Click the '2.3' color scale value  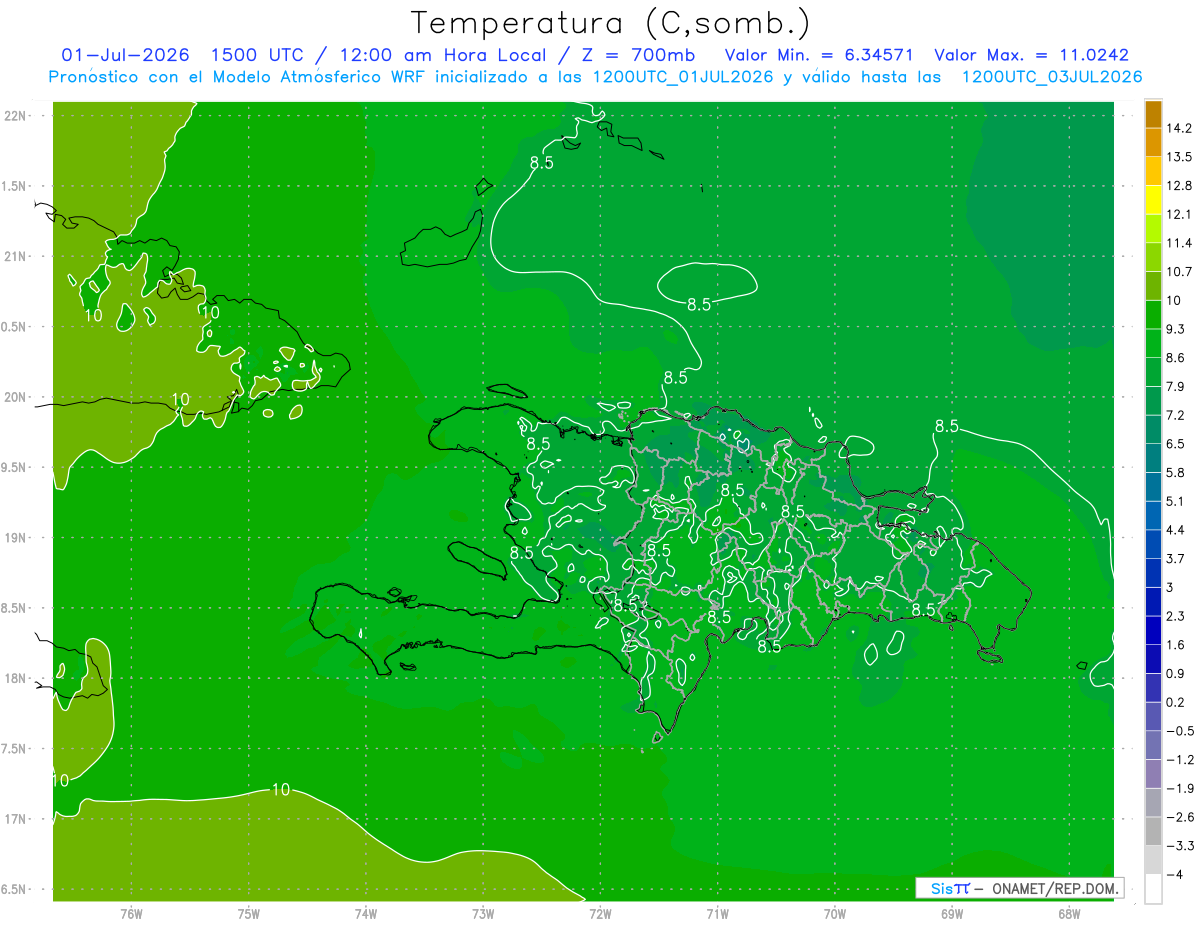click(x=1176, y=617)
